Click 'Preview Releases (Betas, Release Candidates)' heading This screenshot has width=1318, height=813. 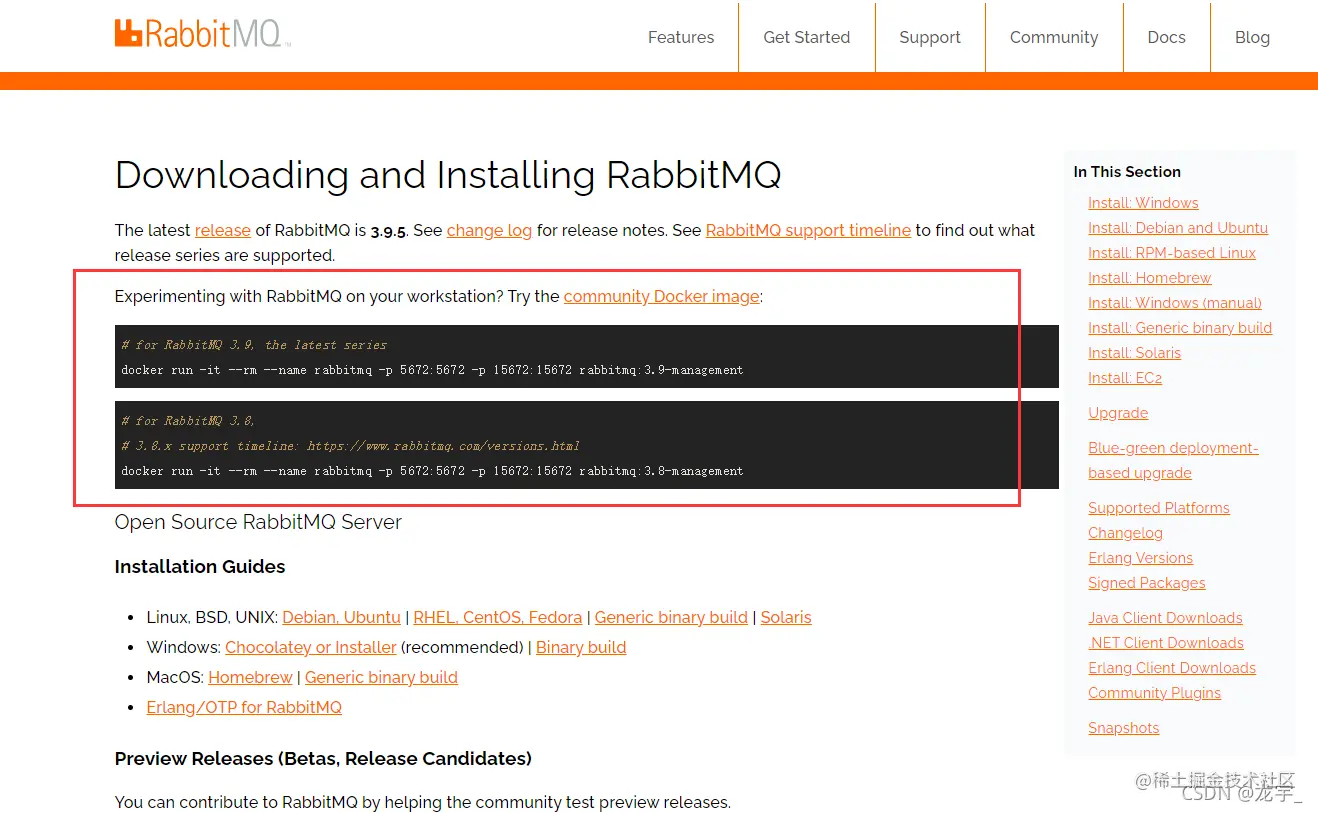click(x=323, y=759)
